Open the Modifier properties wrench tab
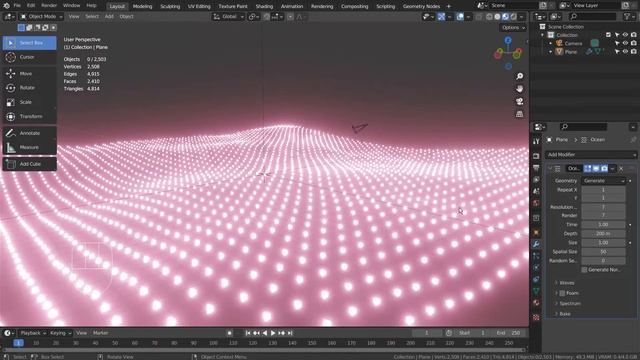Screen dimensions: 640x360 536,244
